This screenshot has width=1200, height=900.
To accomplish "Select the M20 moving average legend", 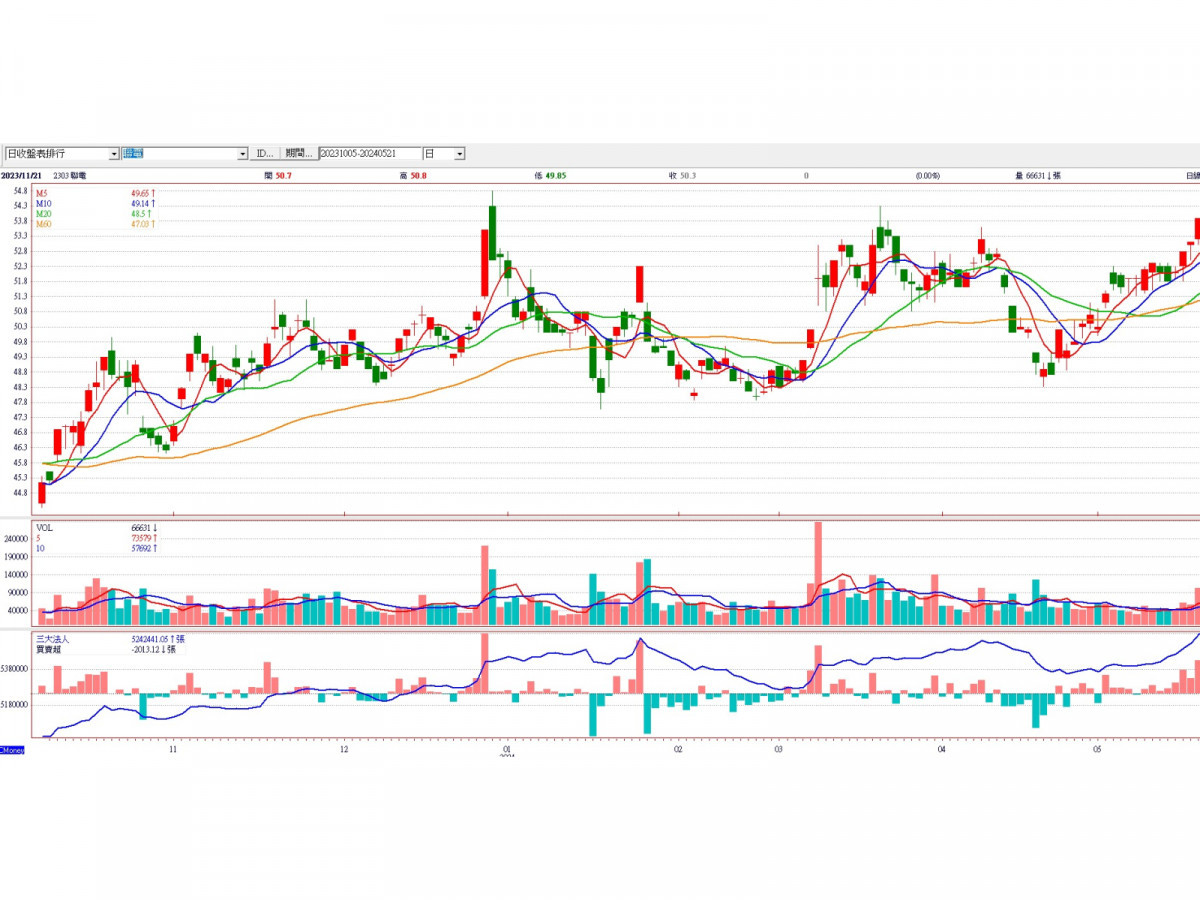I will pyautogui.click(x=44, y=214).
